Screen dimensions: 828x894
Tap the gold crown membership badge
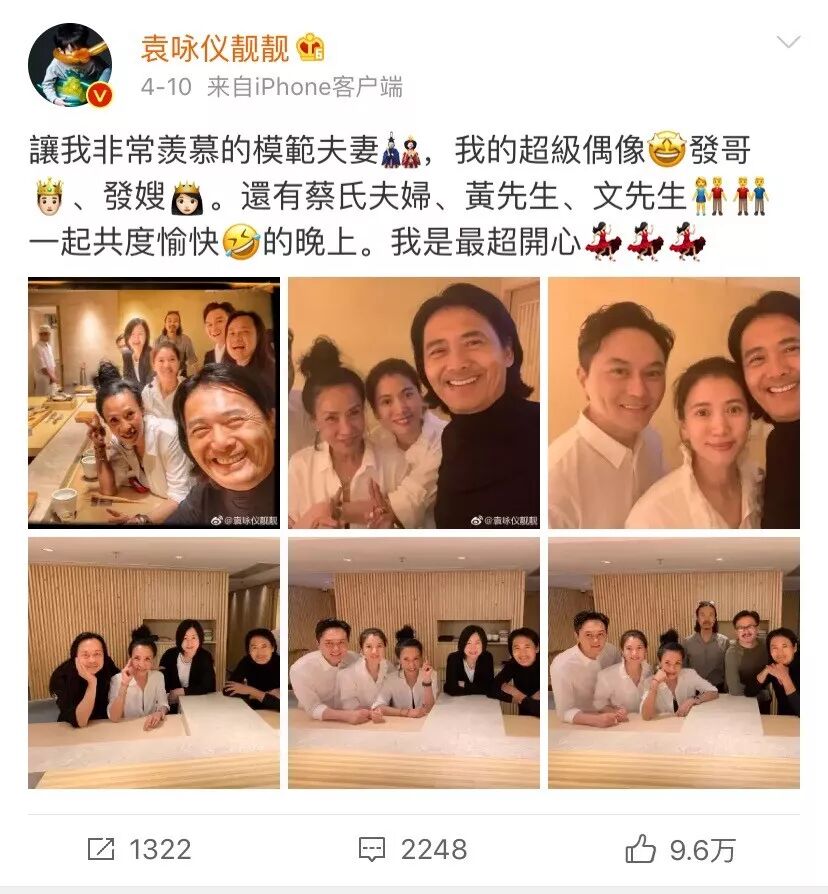pos(311,47)
